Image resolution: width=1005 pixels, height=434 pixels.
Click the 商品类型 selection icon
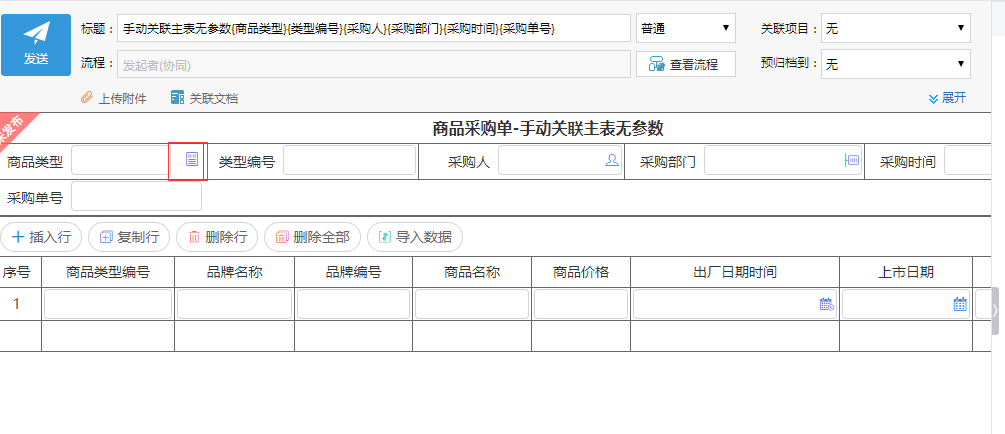[192, 160]
